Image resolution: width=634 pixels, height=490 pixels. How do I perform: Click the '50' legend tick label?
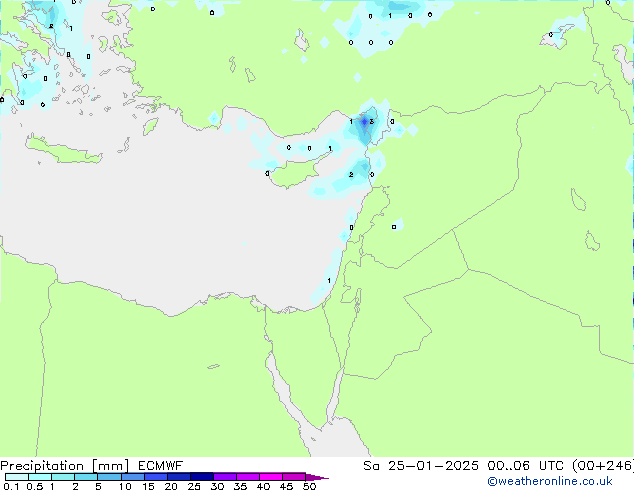(x=309, y=486)
